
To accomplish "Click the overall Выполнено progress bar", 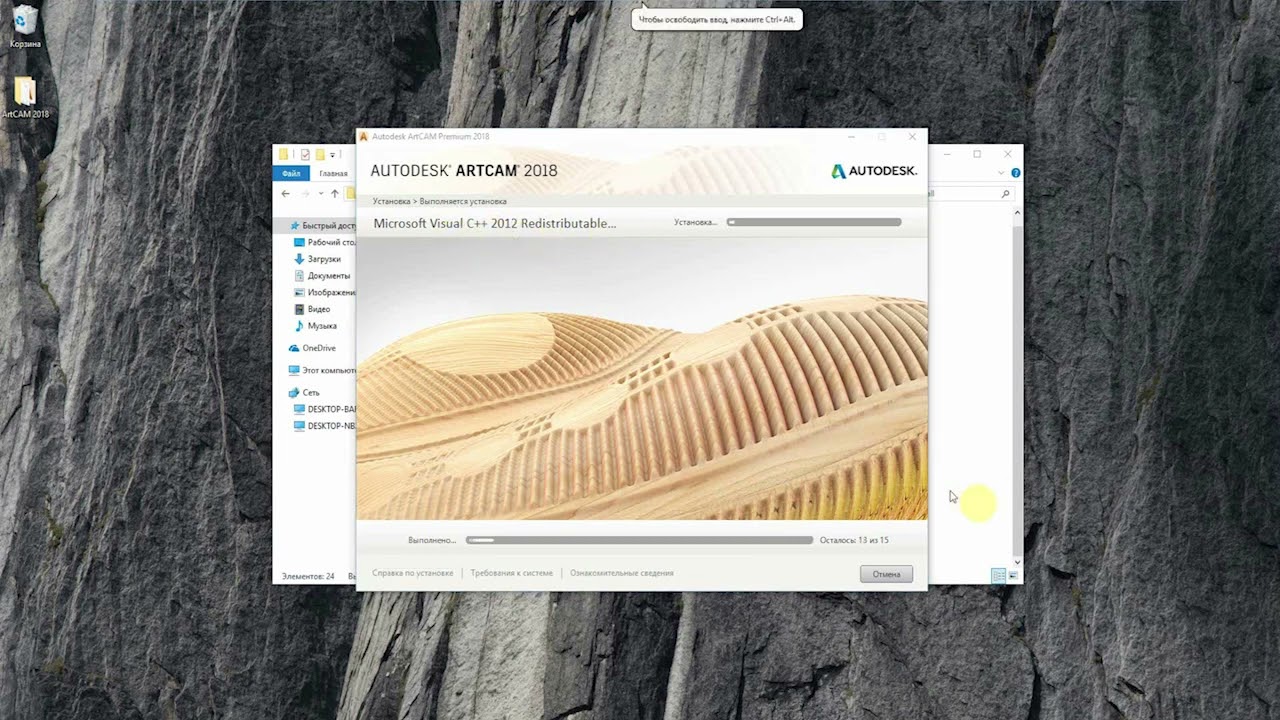I will 640,540.
